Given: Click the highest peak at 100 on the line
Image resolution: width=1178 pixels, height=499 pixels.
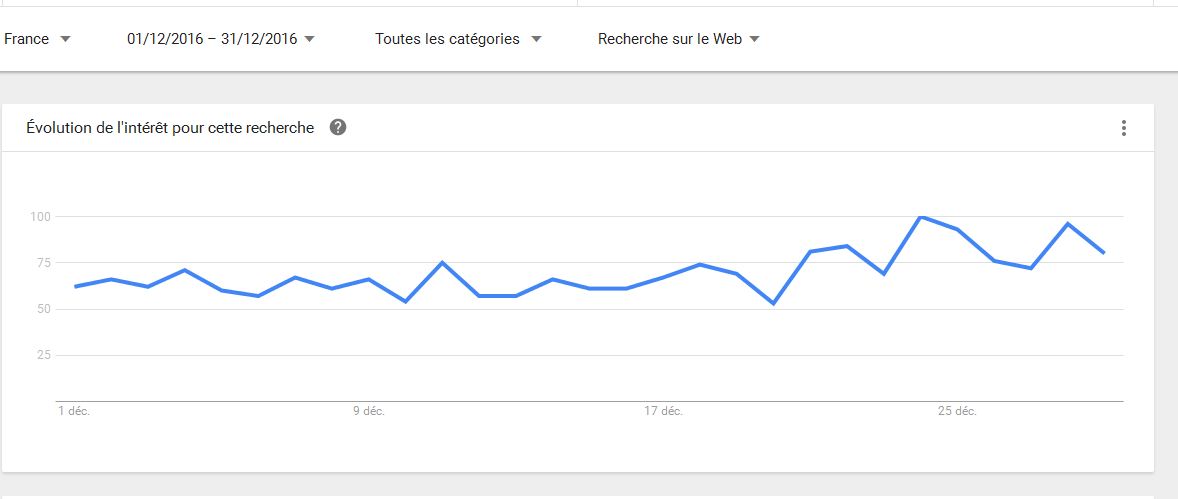Looking at the screenshot, I should [x=921, y=217].
